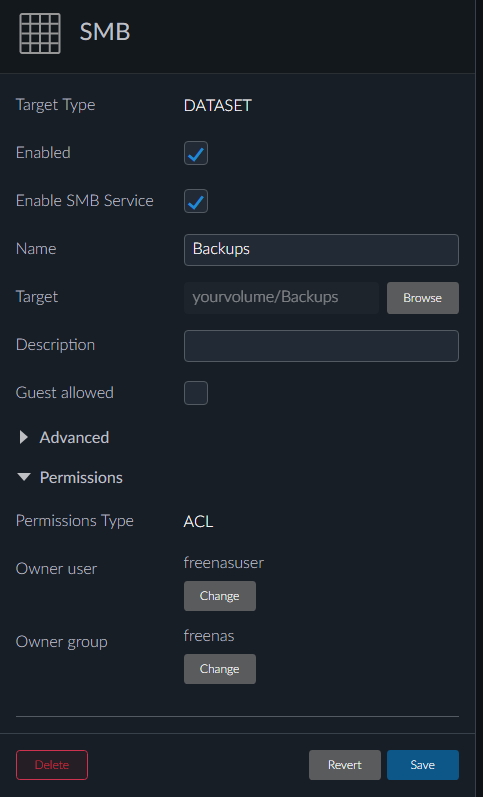Click the Advanced section label
This screenshot has height=797, width=483.
click(x=74, y=437)
